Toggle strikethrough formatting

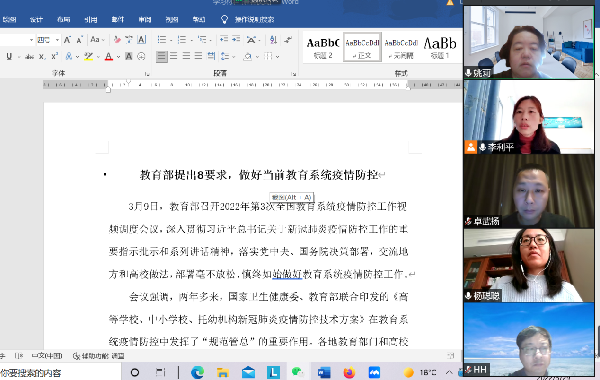29,56
